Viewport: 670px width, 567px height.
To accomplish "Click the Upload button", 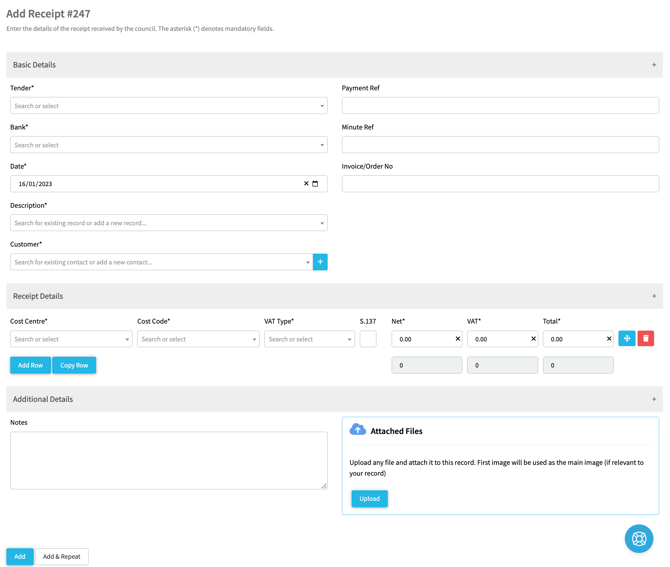I will pos(369,498).
